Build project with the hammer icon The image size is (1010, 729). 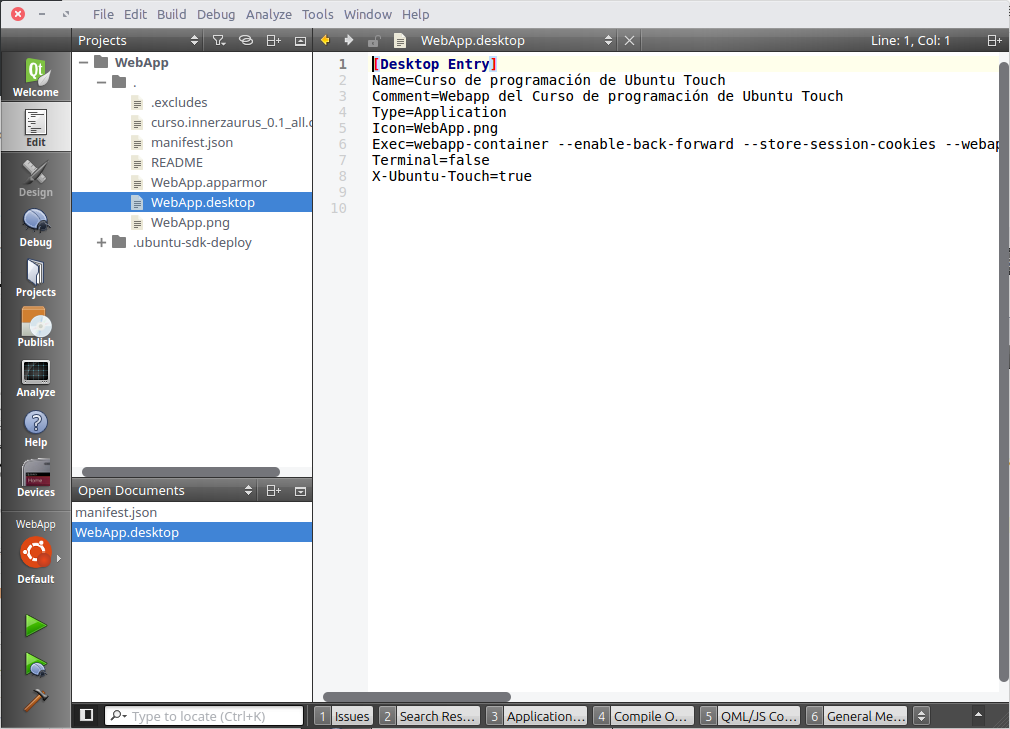click(35, 701)
